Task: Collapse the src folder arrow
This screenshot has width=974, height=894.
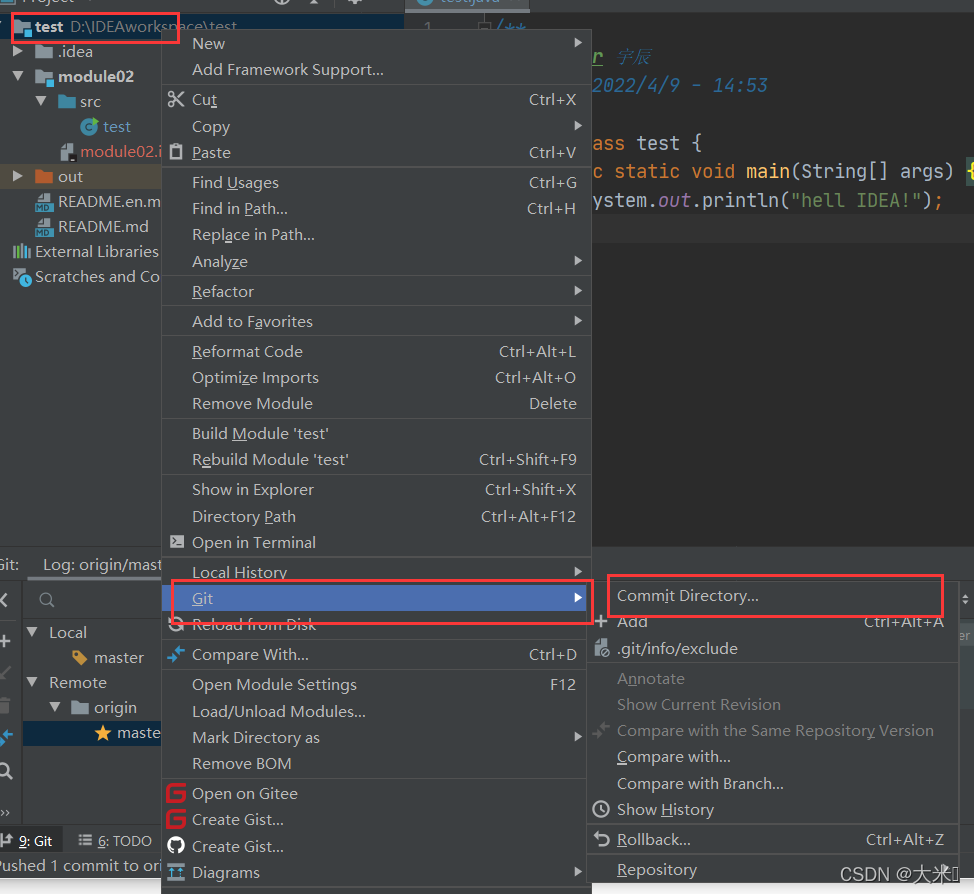Action: coord(41,101)
